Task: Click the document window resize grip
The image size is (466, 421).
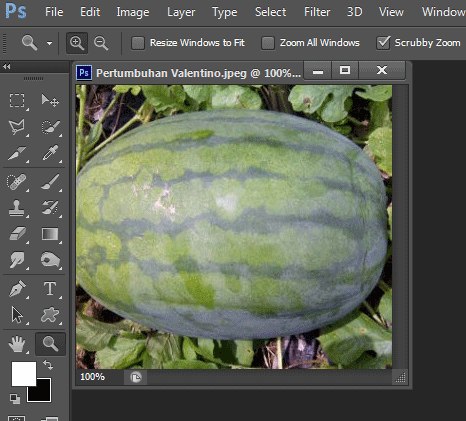Action: pyautogui.click(x=400, y=377)
